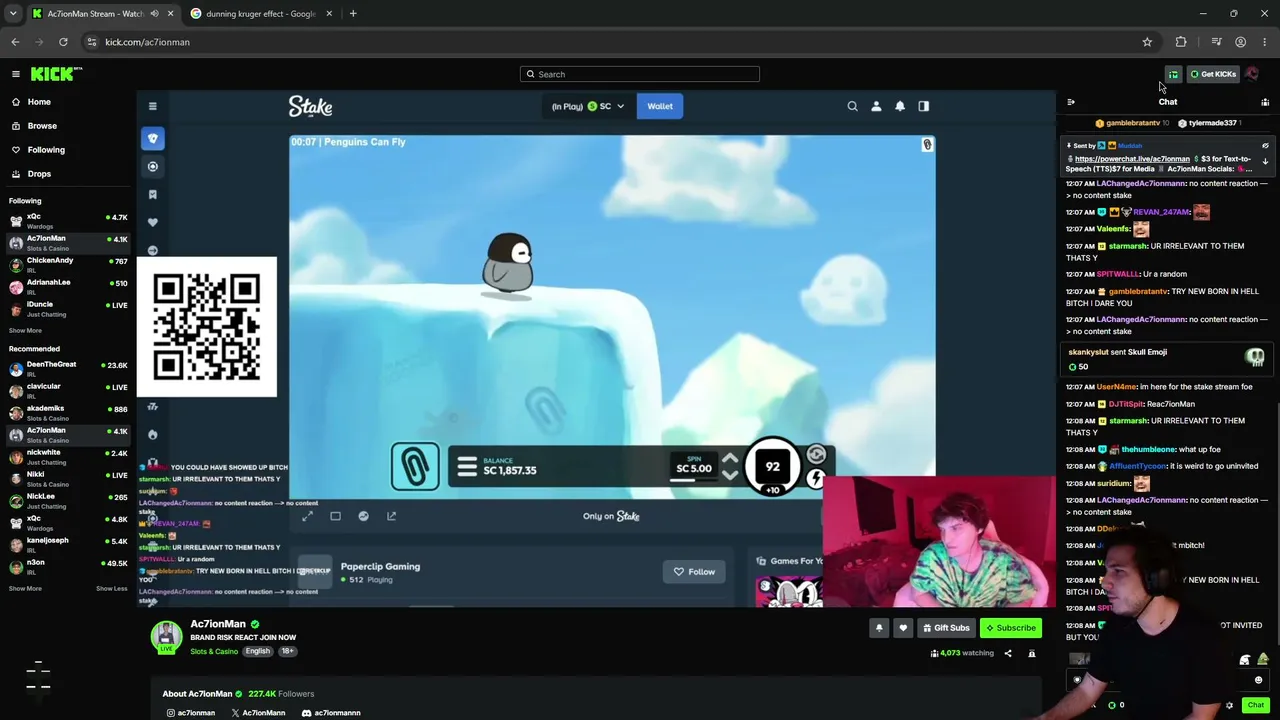The width and height of the screenshot is (1280, 720).
Task: Toggle the Stake side panel icon
Action: point(924,106)
